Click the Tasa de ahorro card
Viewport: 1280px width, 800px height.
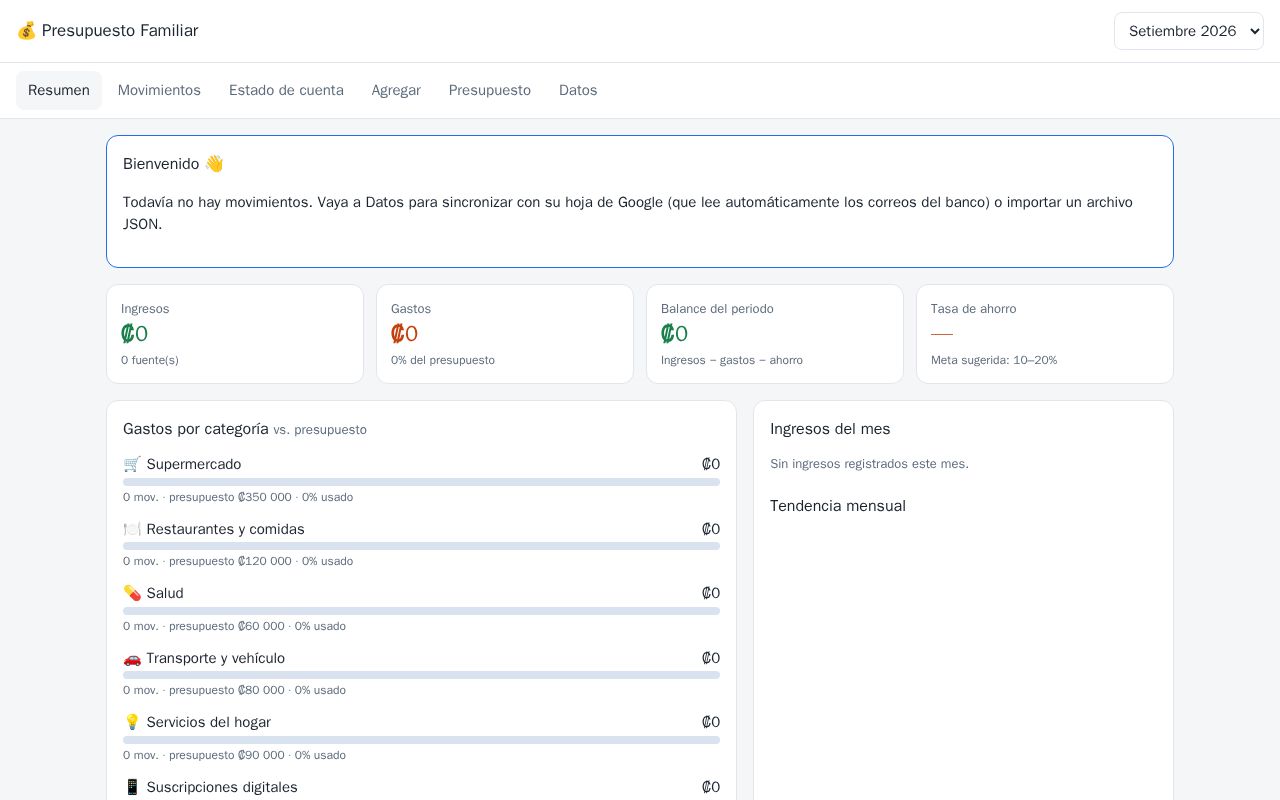[x=1045, y=334]
